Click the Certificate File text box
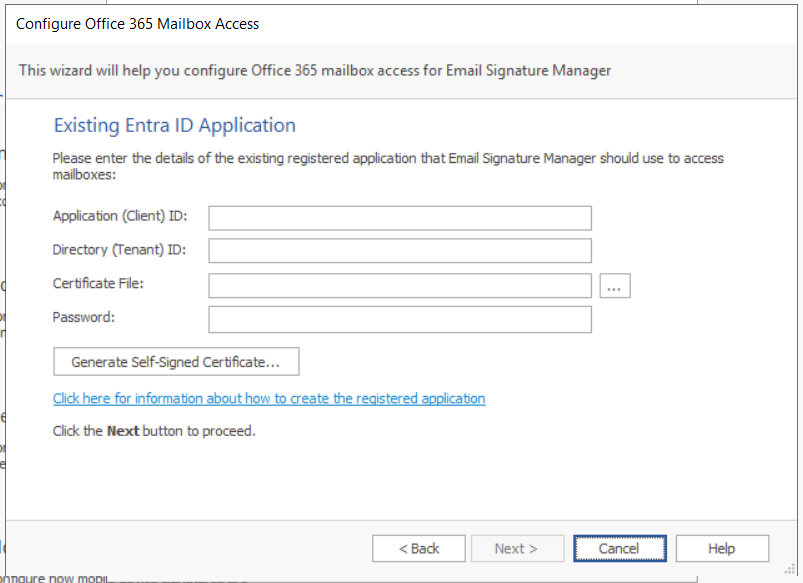This screenshot has height=583, width=803. [x=400, y=285]
